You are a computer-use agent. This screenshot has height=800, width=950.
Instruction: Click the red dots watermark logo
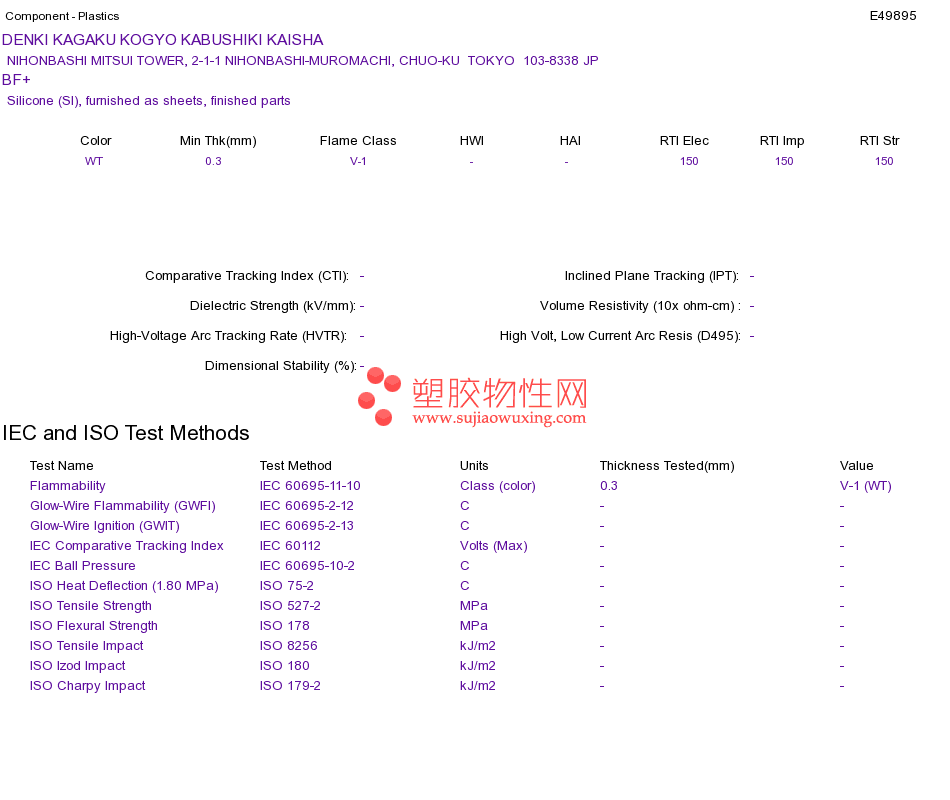(x=379, y=396)
